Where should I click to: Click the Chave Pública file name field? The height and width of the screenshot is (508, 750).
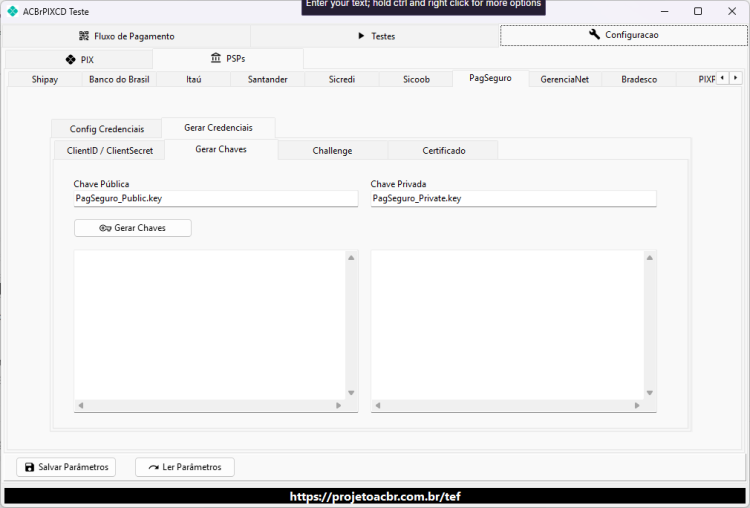pyautogui.click(x=216, y=199)
